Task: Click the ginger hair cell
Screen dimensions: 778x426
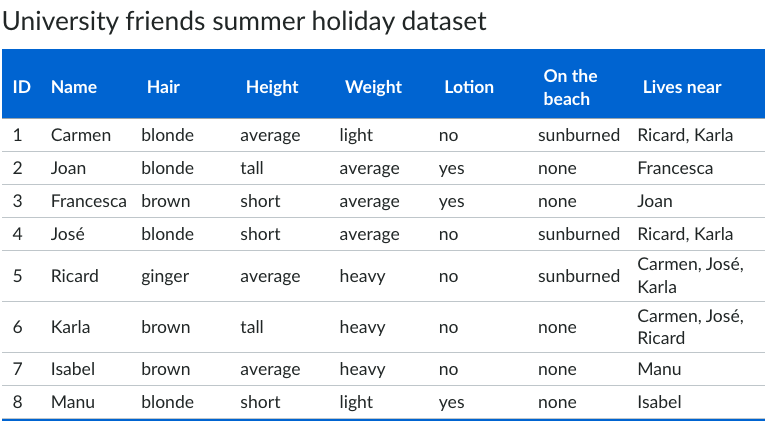Action: [165, 276]
